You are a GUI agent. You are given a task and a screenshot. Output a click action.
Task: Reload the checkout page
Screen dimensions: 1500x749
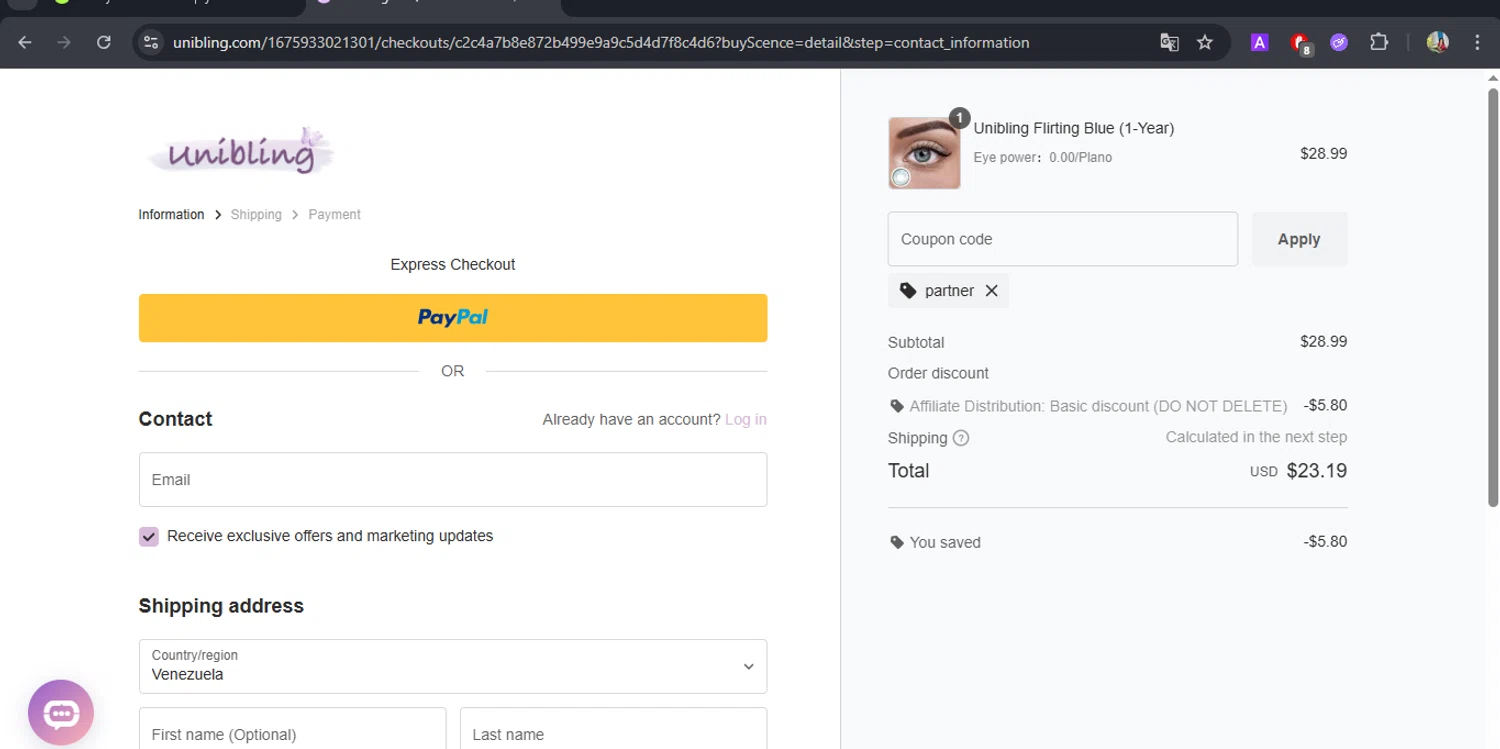(103, 42)
